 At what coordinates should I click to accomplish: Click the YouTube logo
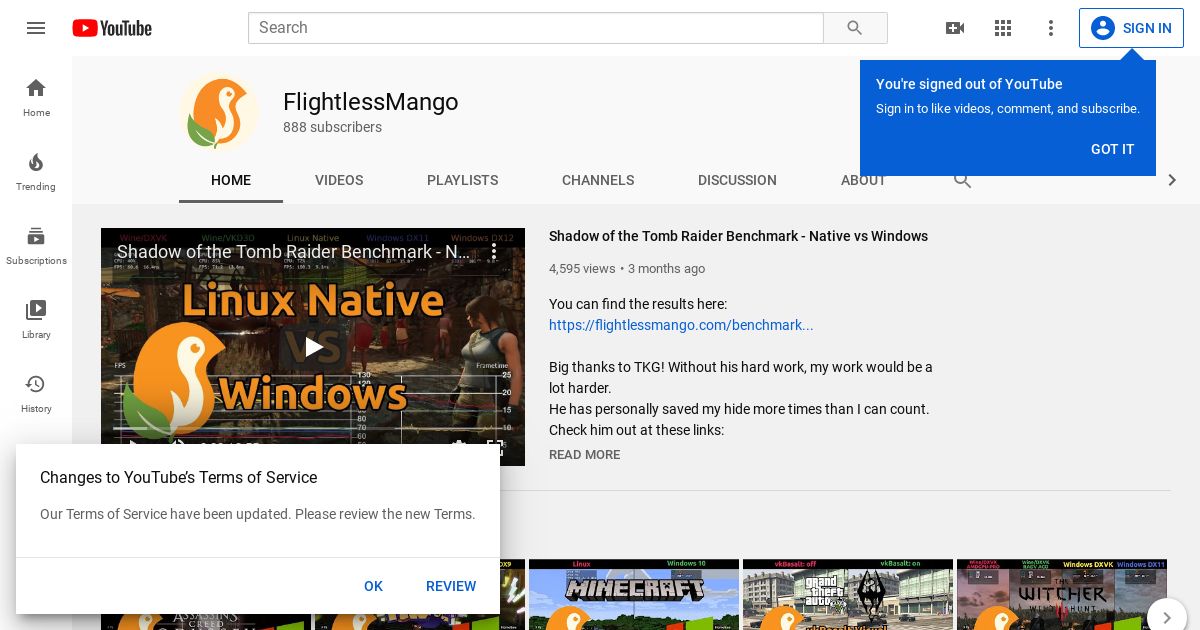point(112,28)
